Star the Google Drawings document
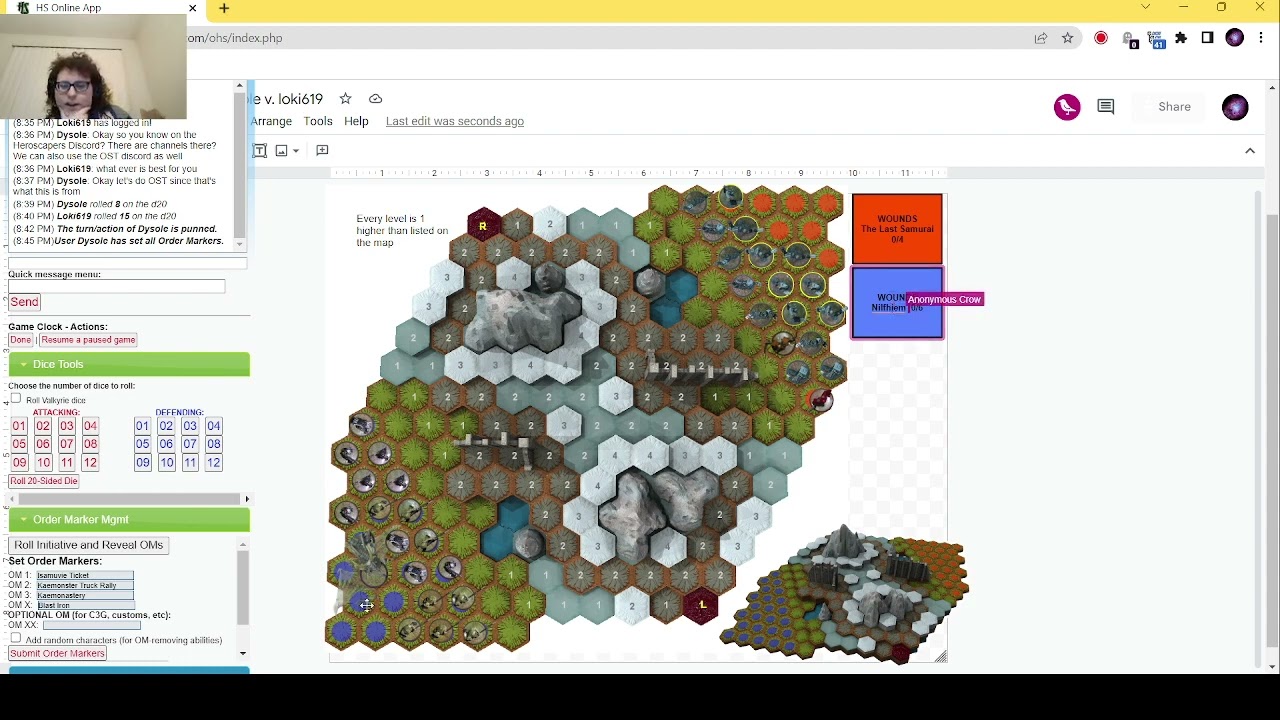 pos(345,99)
